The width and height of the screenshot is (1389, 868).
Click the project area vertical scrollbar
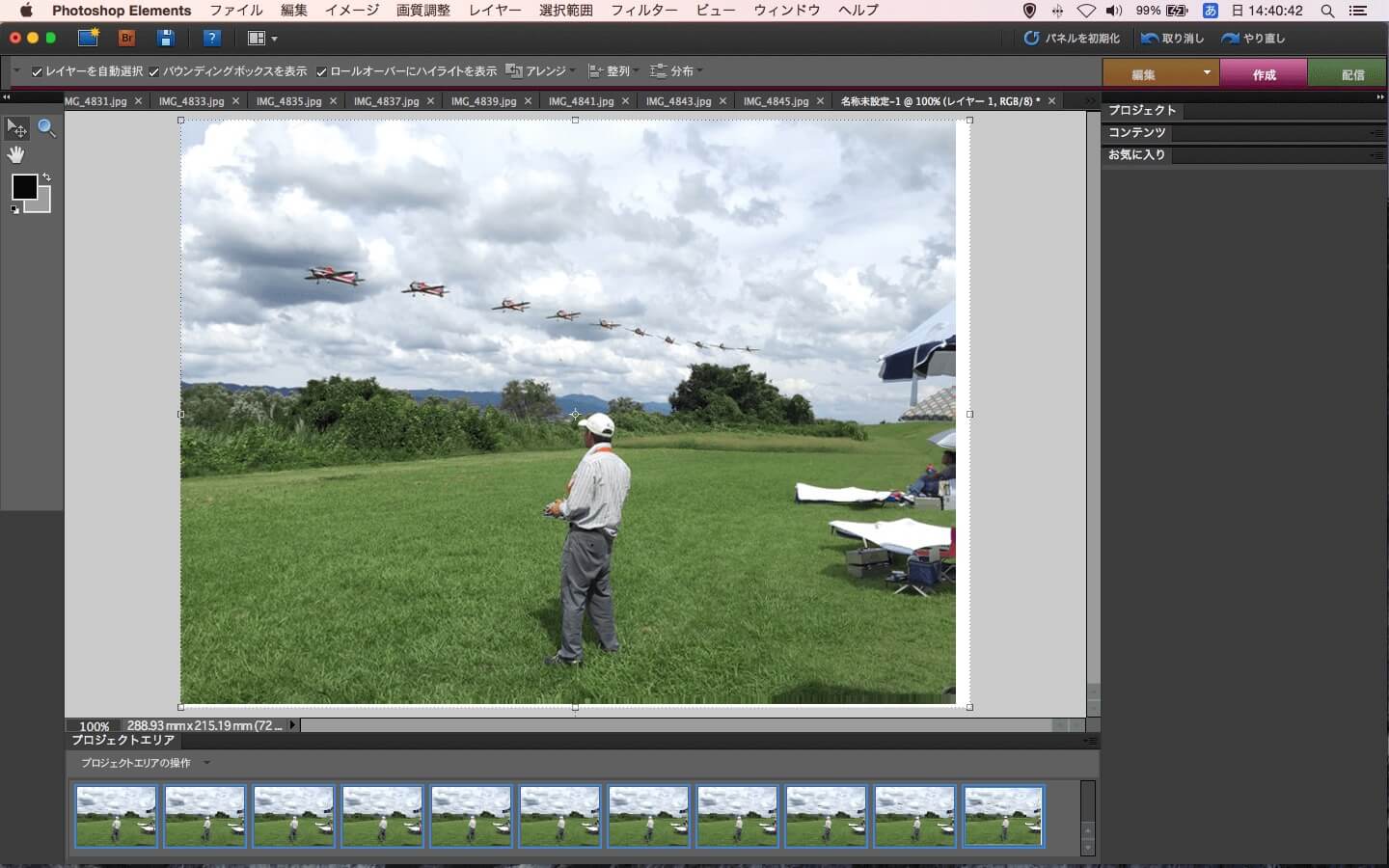[x=1088, y=817]
